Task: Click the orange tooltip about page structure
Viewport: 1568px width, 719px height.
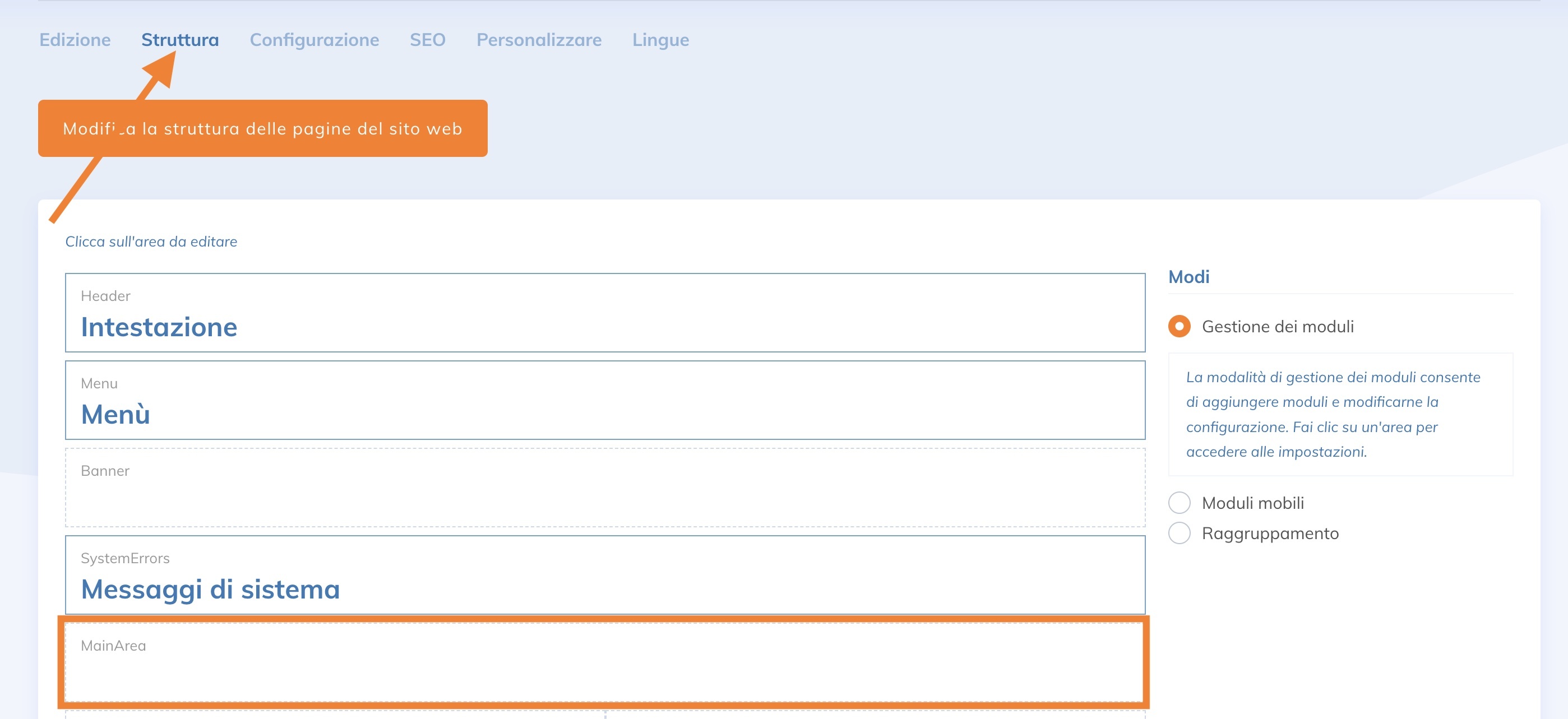Action: 262,128
